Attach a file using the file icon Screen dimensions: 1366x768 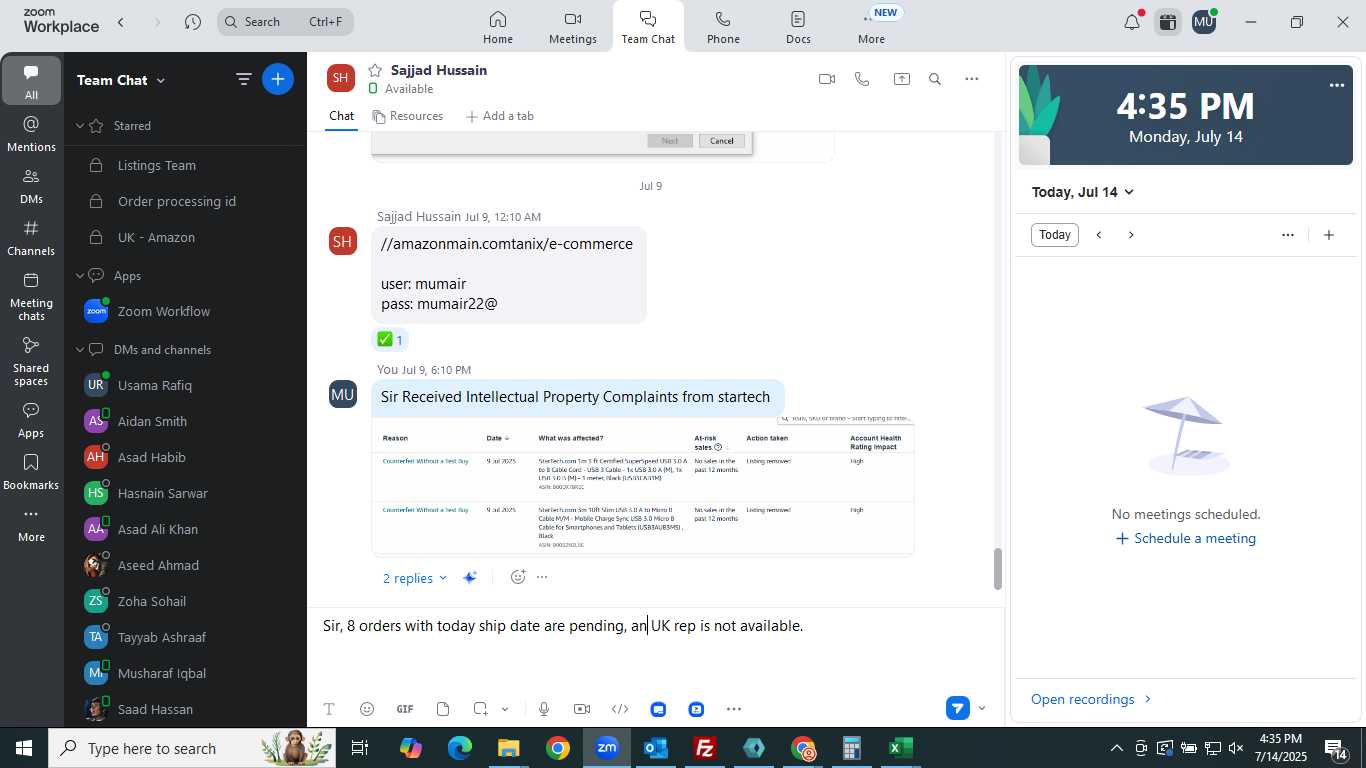[443, 709]
